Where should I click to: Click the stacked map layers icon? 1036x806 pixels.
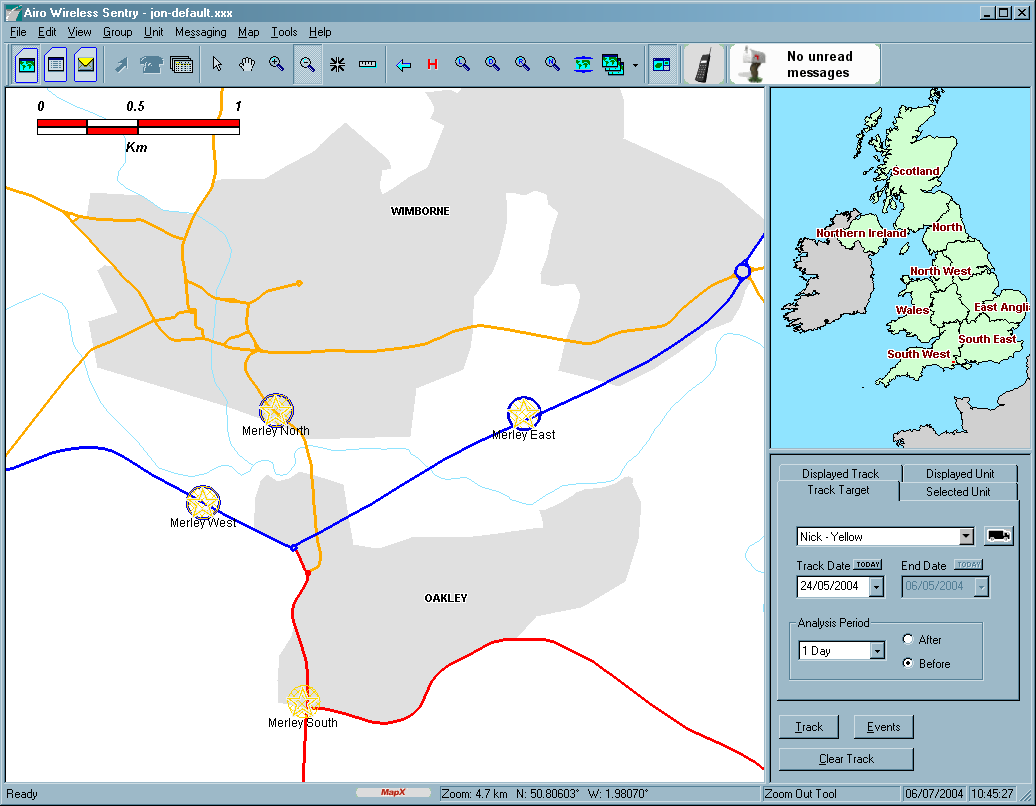click(x=613, y=64)
